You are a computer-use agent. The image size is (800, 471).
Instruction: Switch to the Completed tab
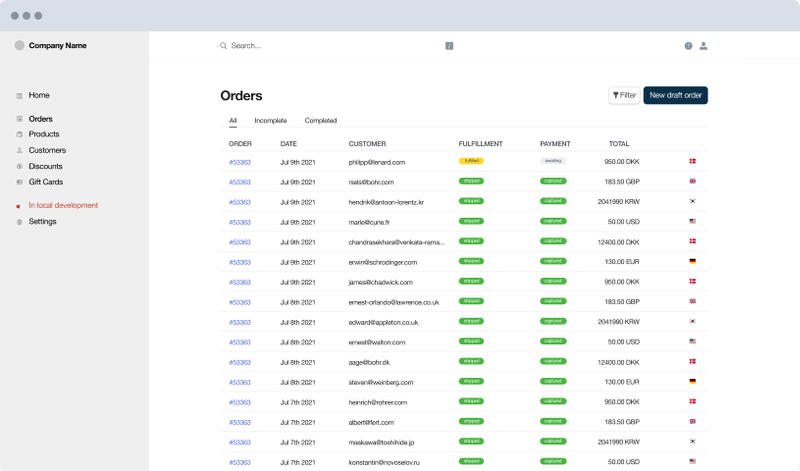(320, 120)
